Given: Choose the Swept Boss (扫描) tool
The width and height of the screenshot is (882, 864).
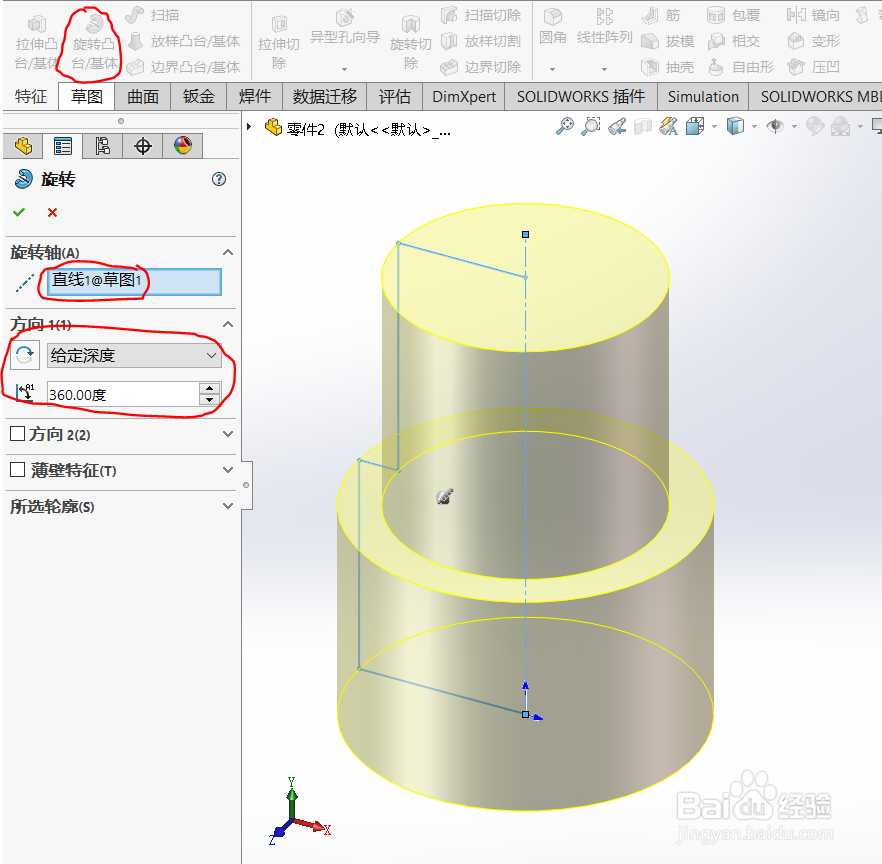Looking at the screenshot, I should pos(152,15).
